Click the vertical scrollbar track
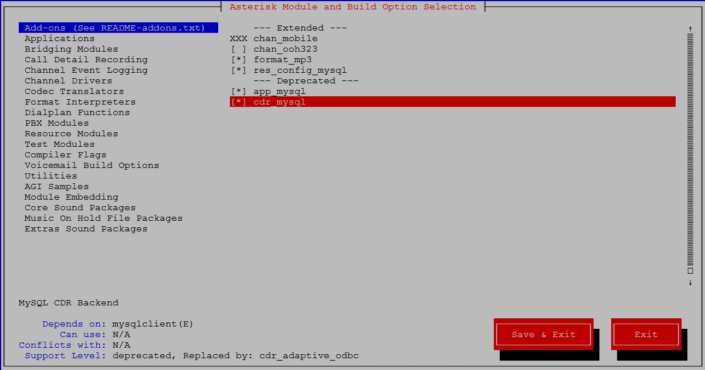This screenshot has width=705, height=370. coord(690,151)
